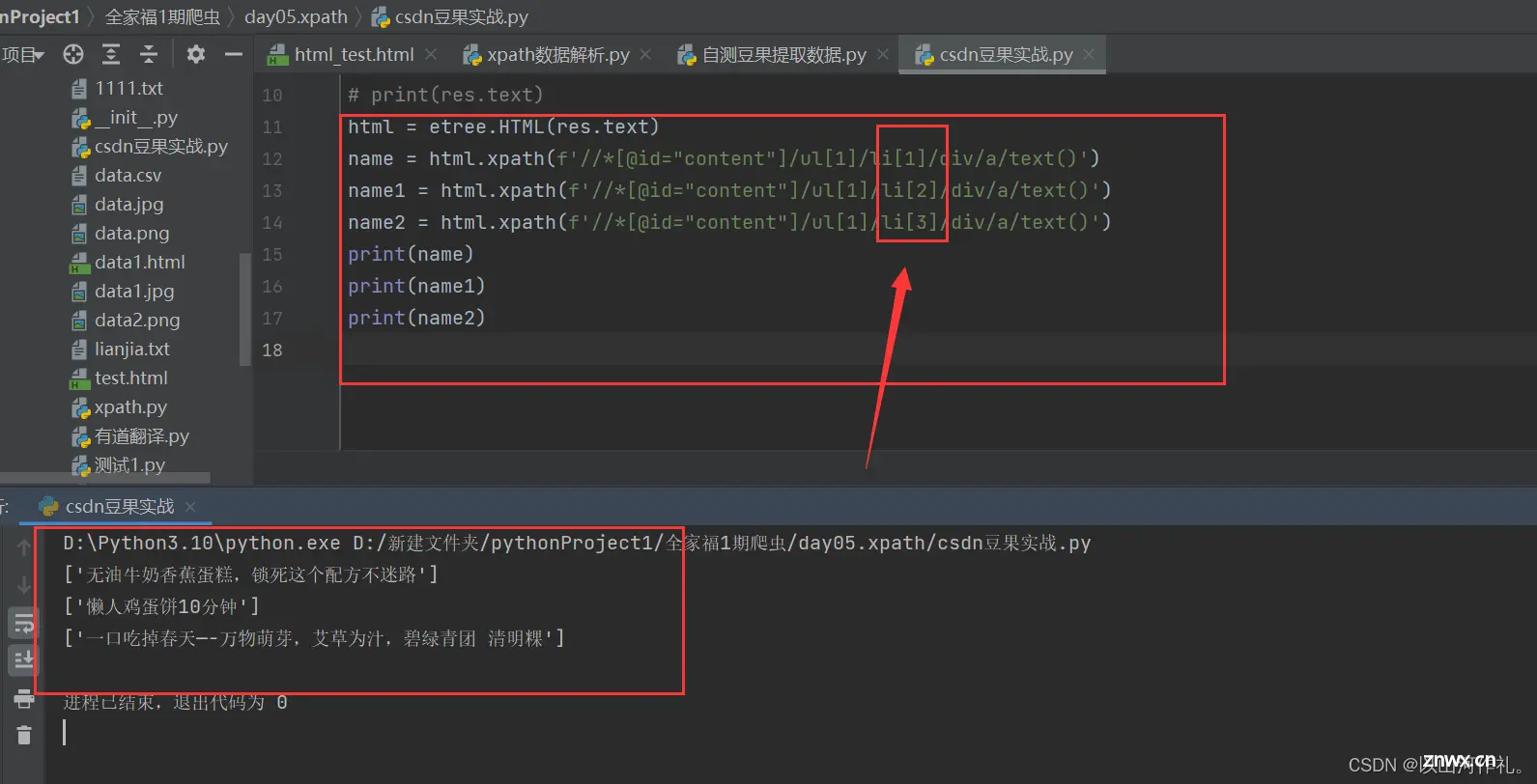Click breadcrumb day05.xpath
Screen dimensions: 1537x784
tap(296, 16)
